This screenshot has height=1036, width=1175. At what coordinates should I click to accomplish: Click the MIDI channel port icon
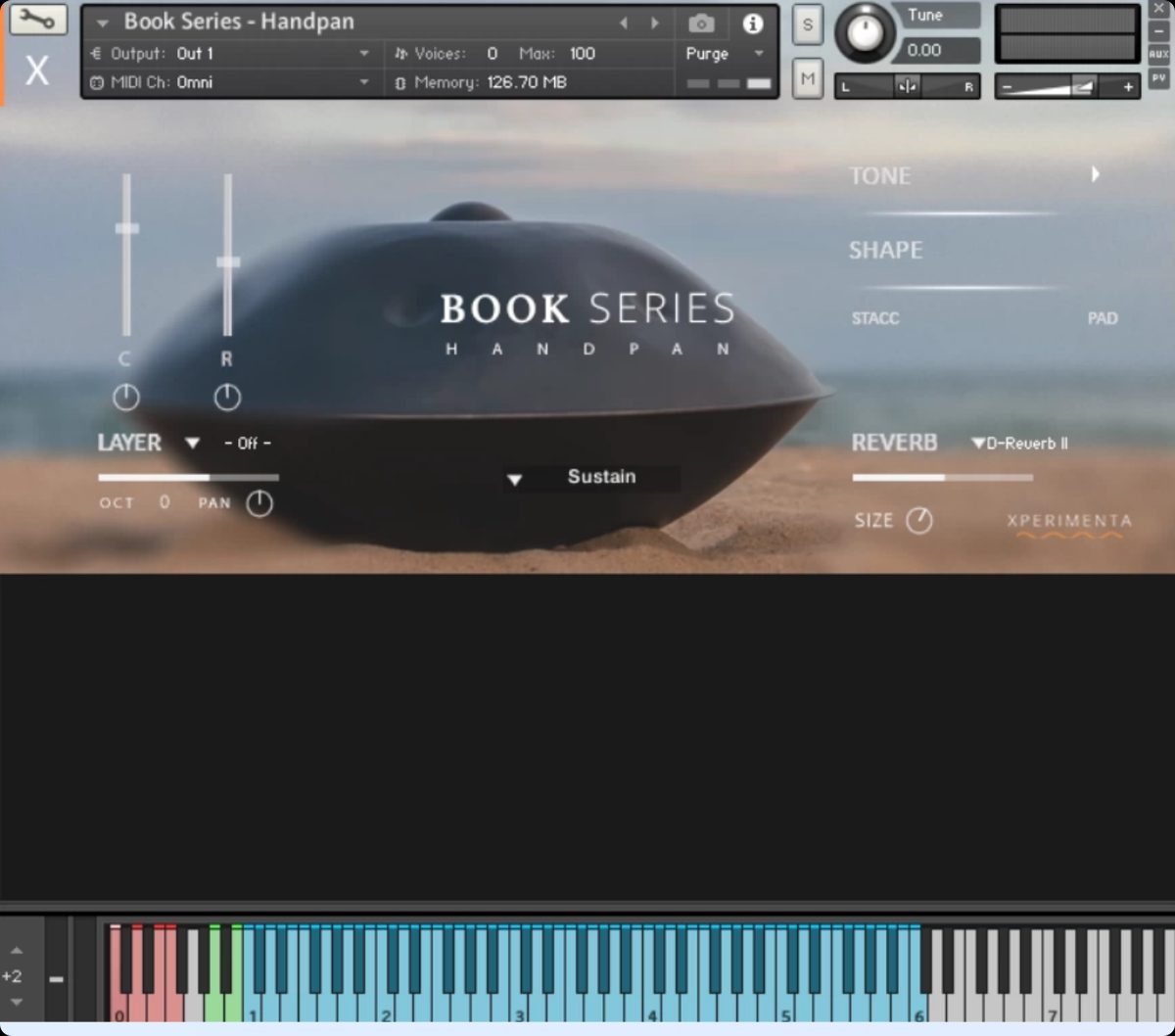96,83
